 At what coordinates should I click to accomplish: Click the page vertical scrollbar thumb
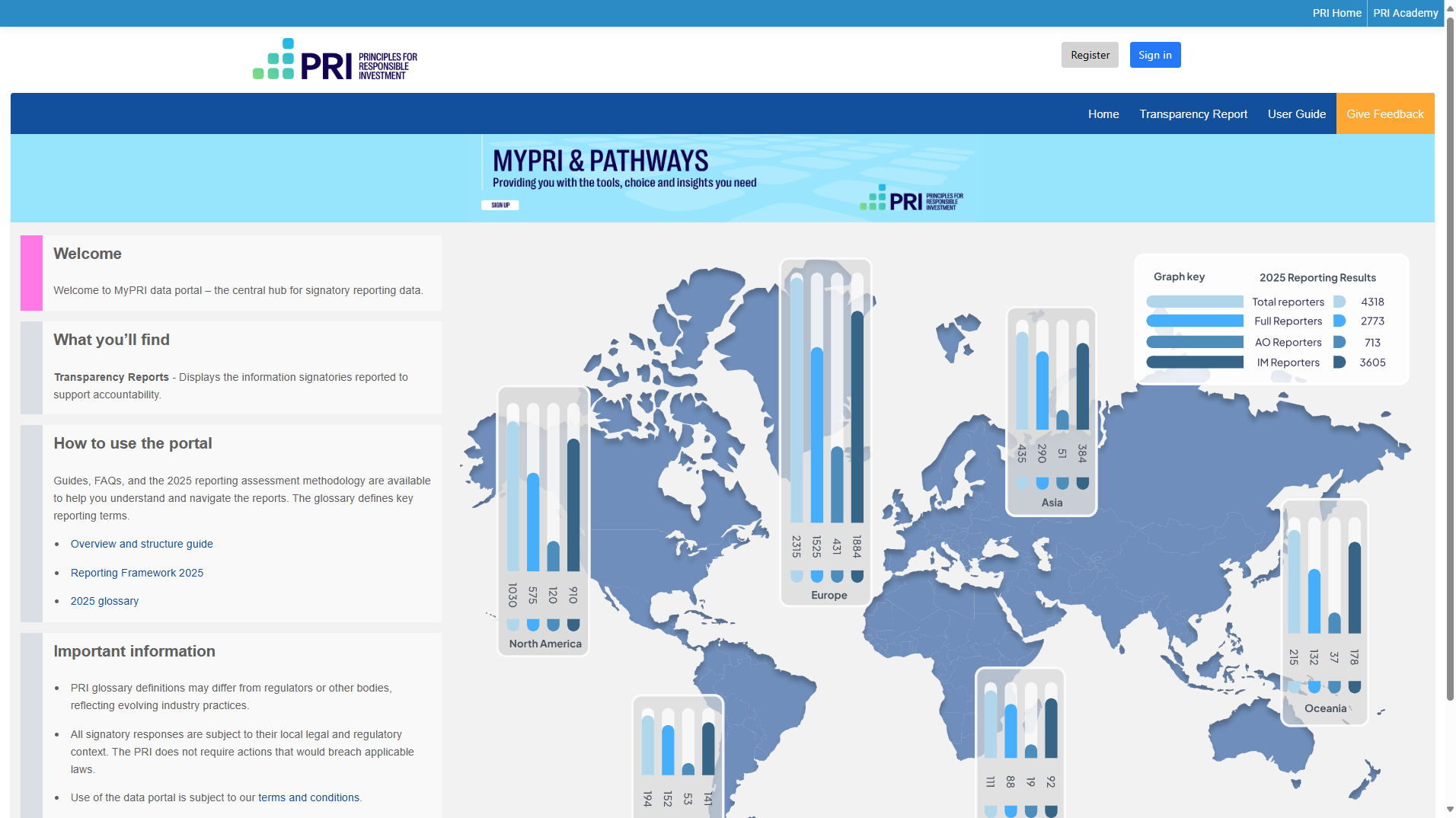pos(1450,358)
